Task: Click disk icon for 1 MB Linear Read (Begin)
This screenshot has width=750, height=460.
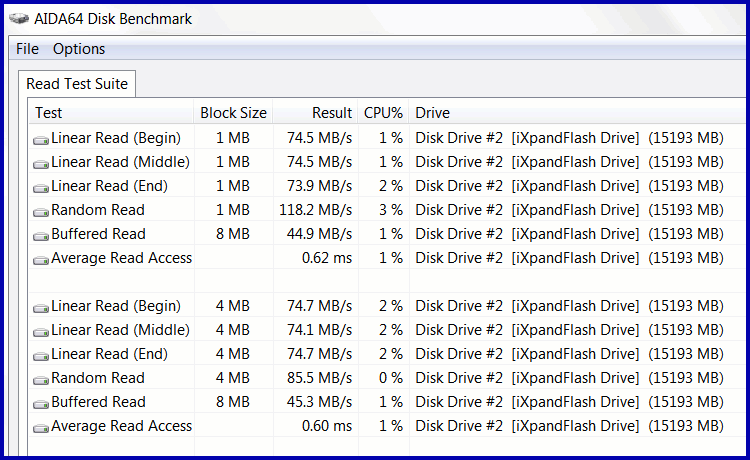Action: pos(41,139)
